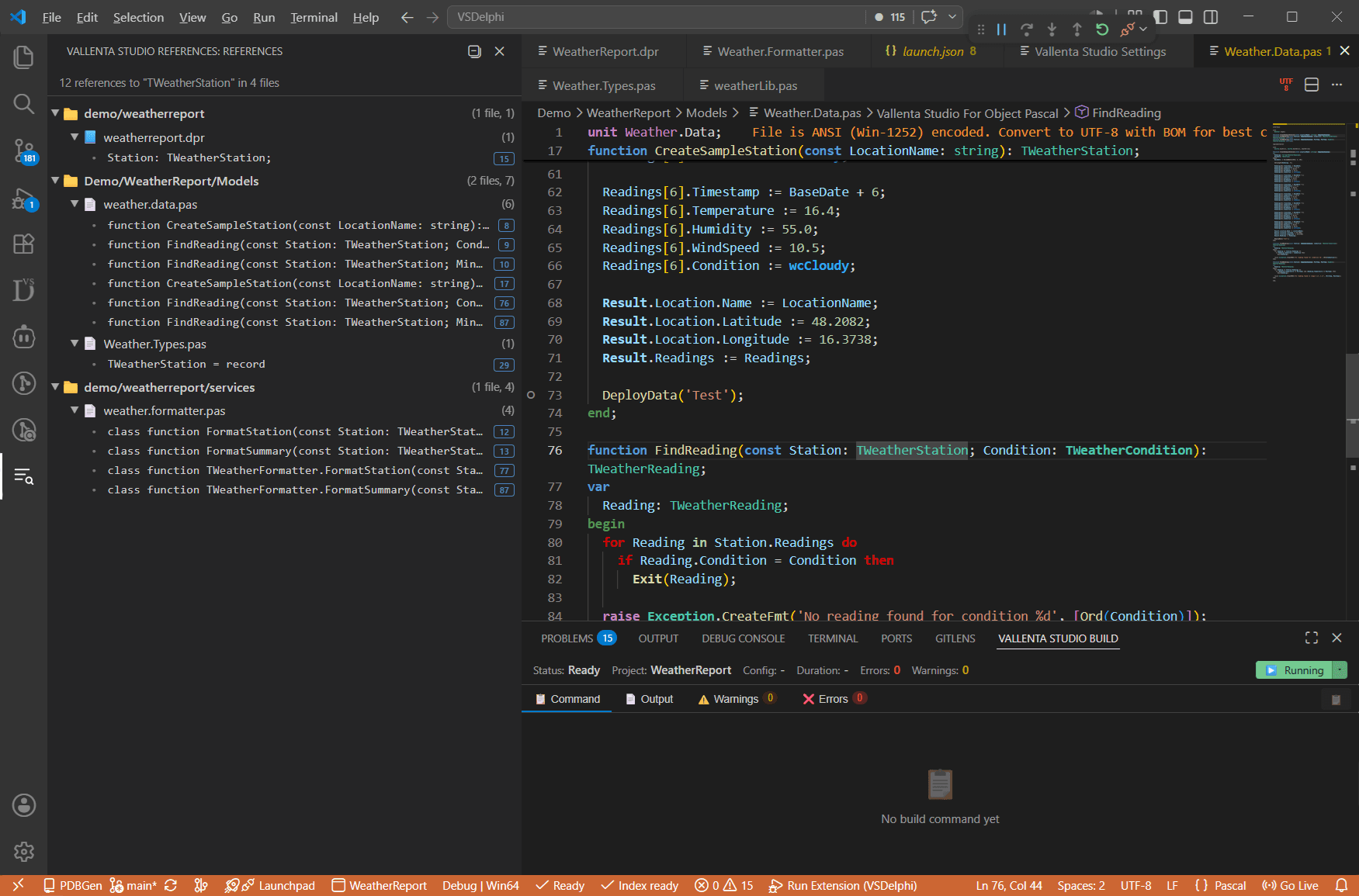
Task: Restart the debug session with the green arrow
Action: (x=1102, y=29)
